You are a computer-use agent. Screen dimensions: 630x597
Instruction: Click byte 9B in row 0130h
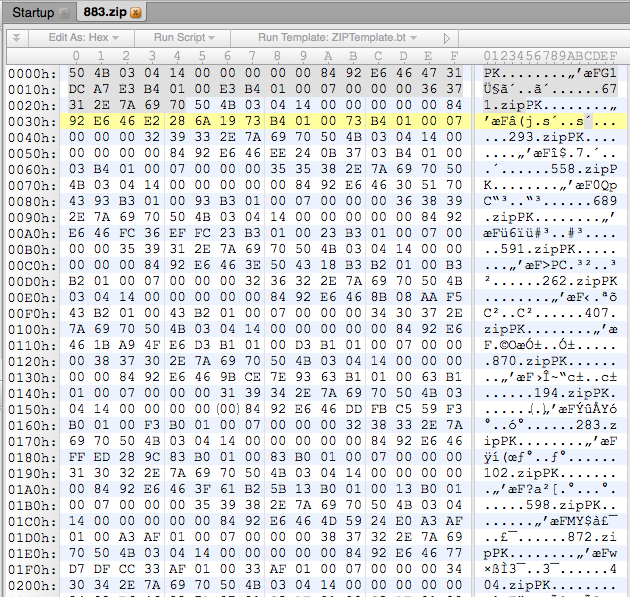227,376
